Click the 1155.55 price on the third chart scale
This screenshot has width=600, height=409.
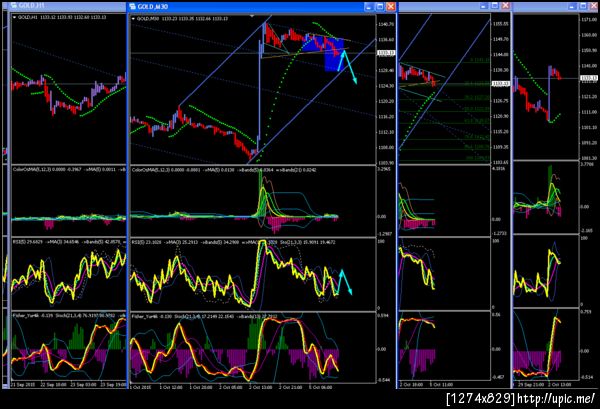501,24
